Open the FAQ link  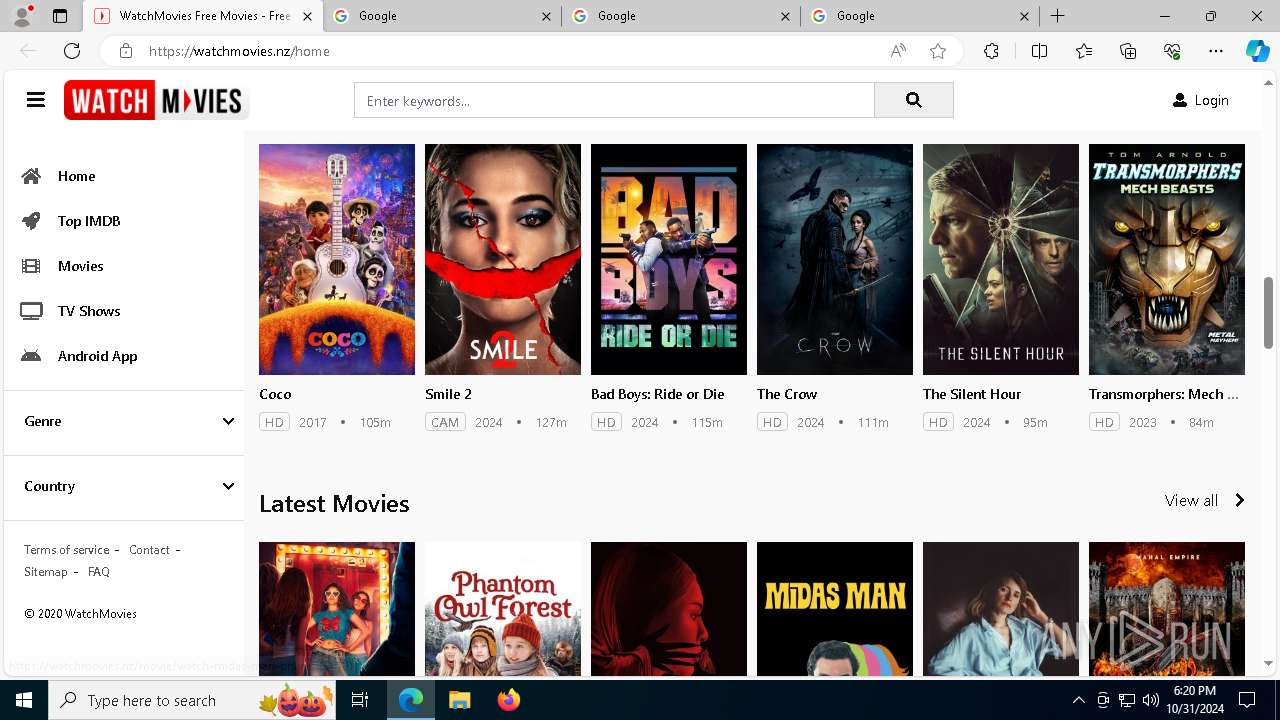click(x=99, y=572)
